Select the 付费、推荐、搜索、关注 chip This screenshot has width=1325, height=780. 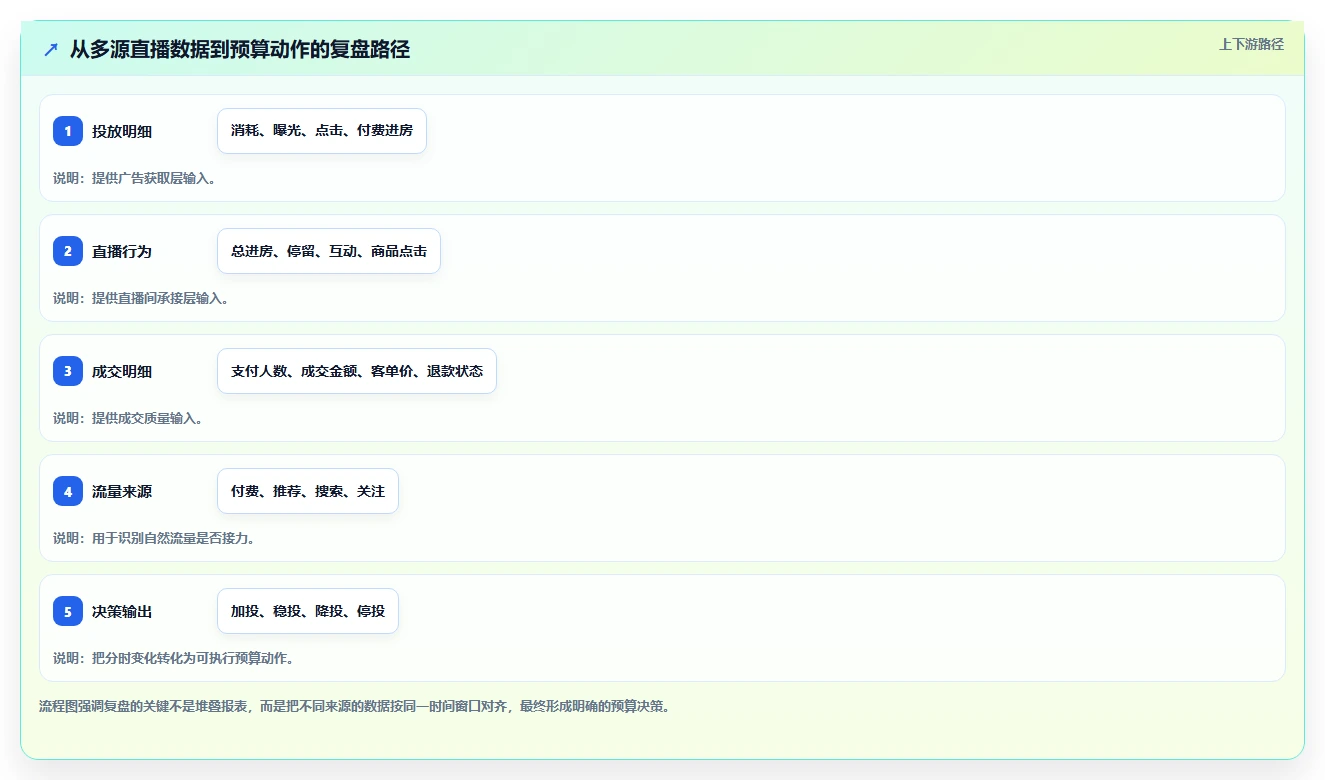click(308, 491)
